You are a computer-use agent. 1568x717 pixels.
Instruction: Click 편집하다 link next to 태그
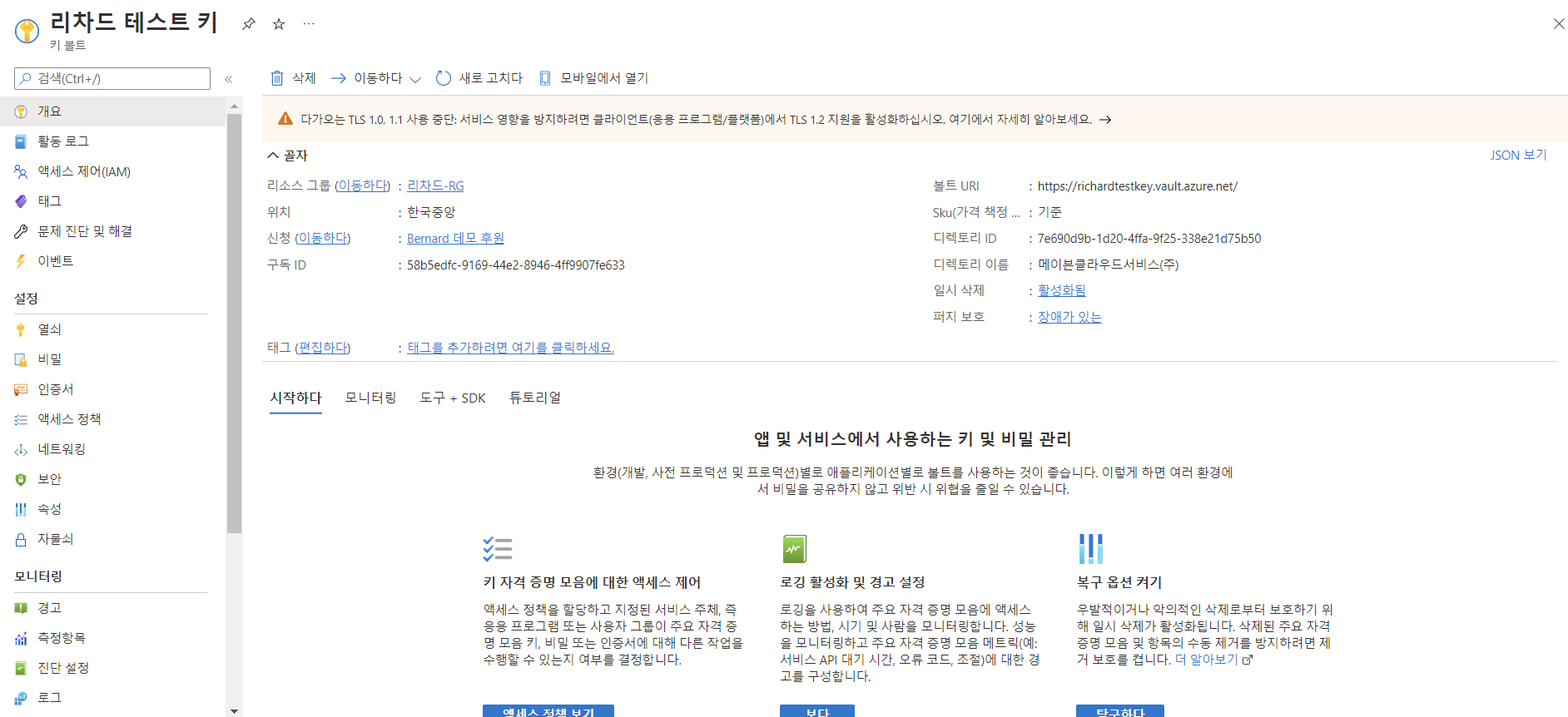point(323,348)
